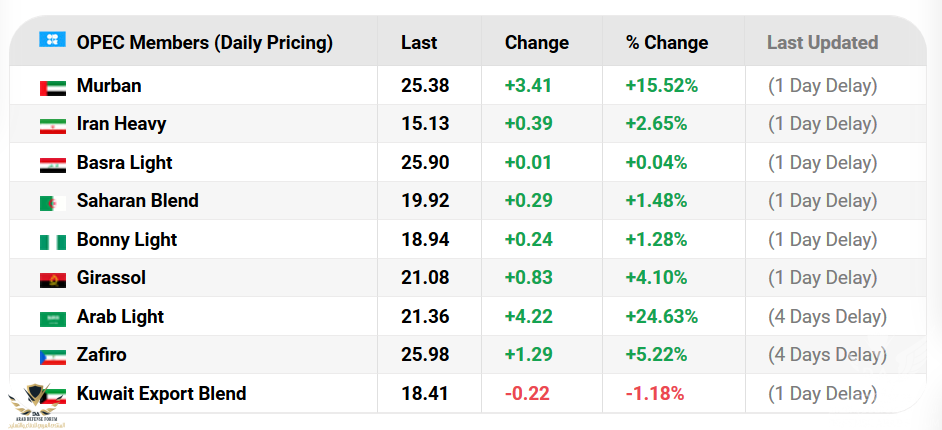The height and width of the screenshot is (430, 942).
Task: Click the UAE flag beside Murban
Action: 52,87
